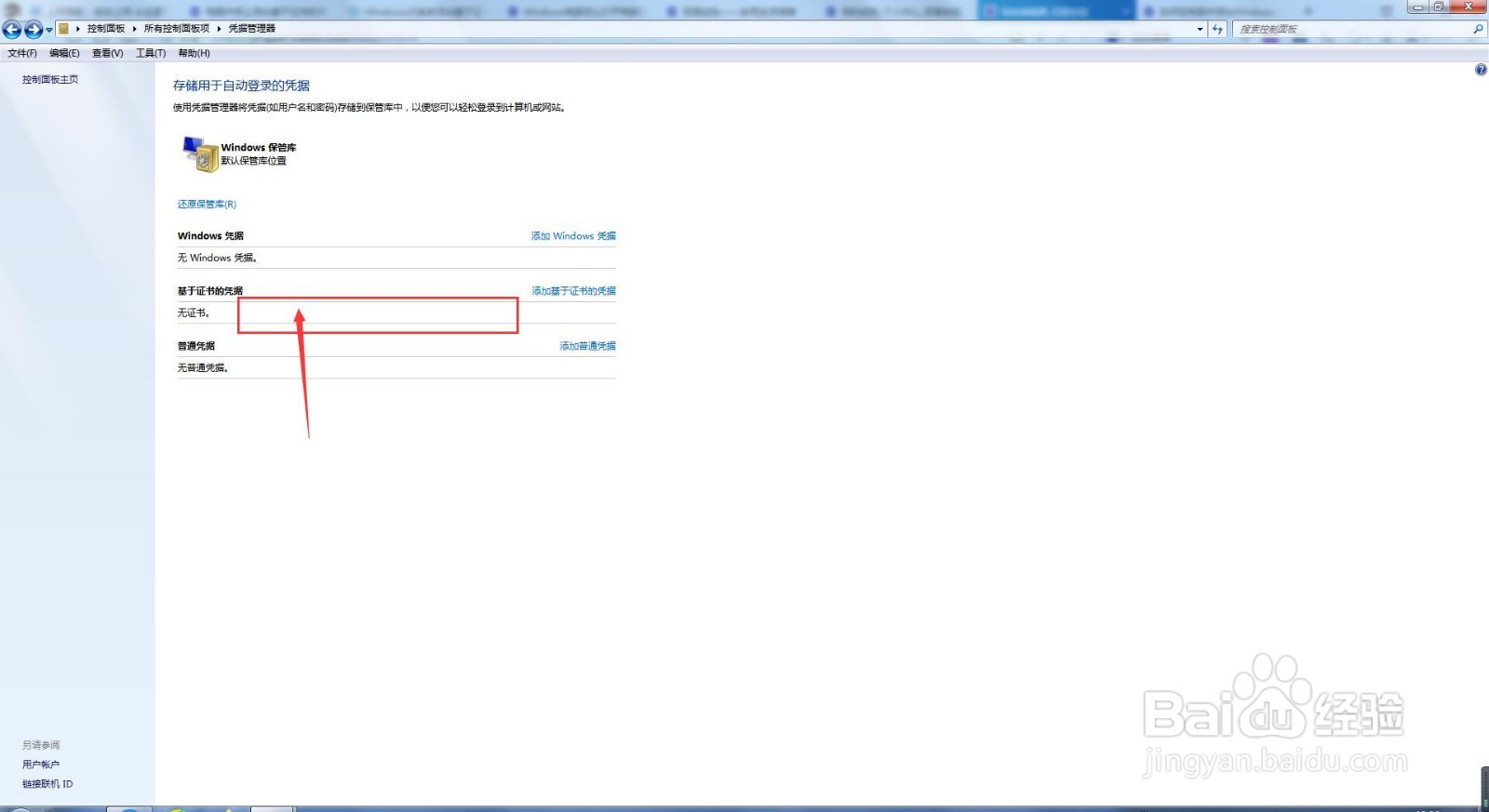The height and width of the screenshot is (812, 1489).
Task: Open the 工具(T) menu
Action: [151, 53]
